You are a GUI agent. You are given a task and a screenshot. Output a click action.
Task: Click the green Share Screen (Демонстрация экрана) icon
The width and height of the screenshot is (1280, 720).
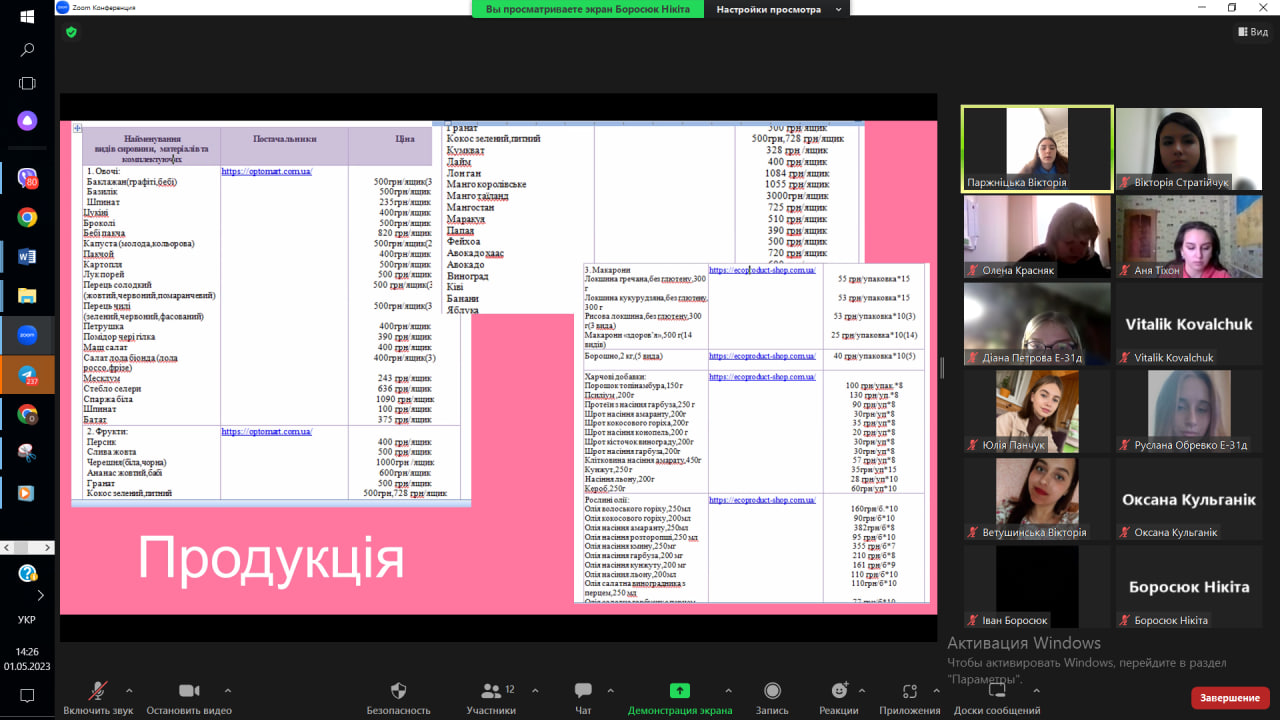[679, 691]
